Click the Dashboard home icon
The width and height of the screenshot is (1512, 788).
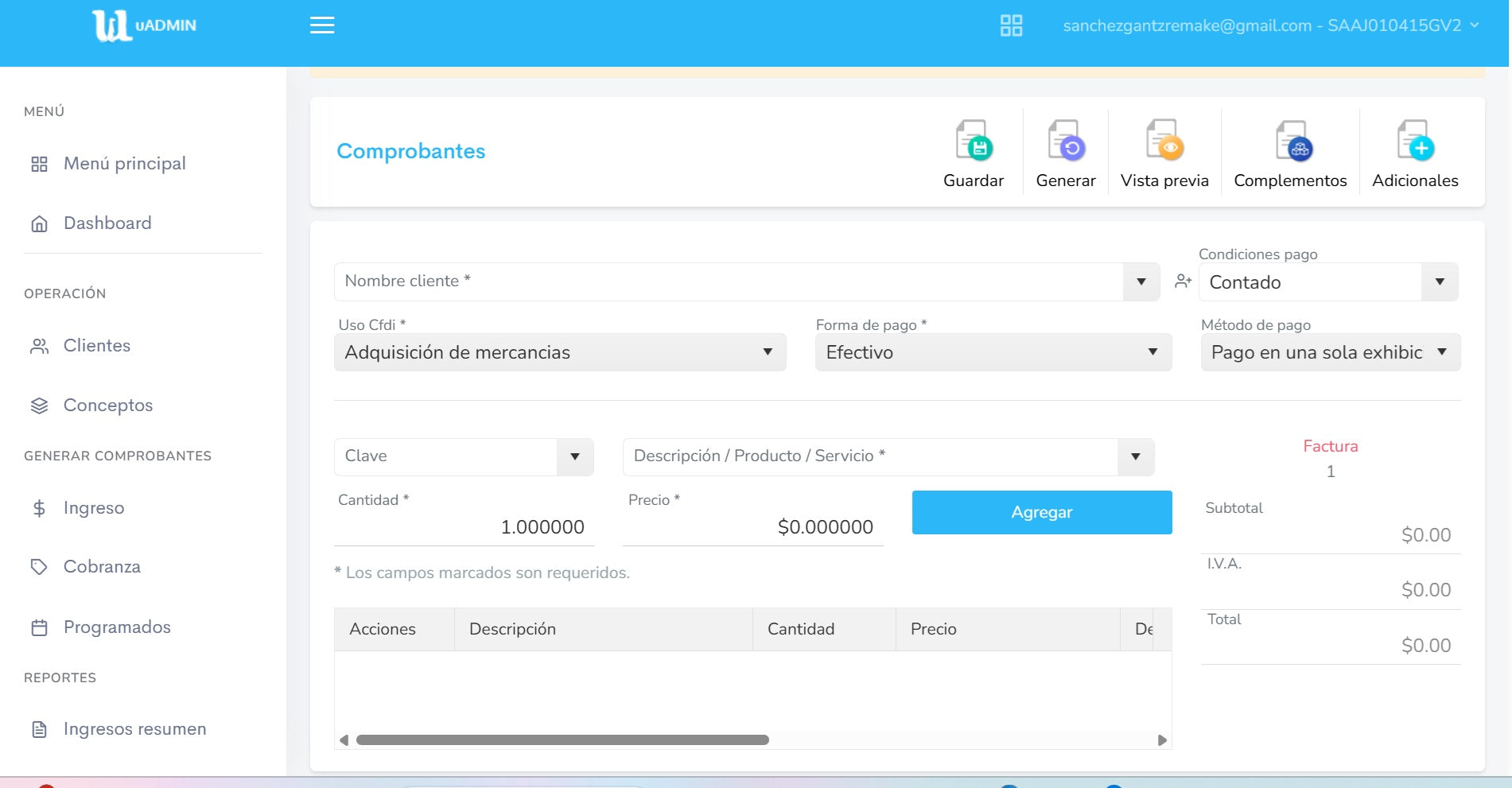click(x=39, y=223)
